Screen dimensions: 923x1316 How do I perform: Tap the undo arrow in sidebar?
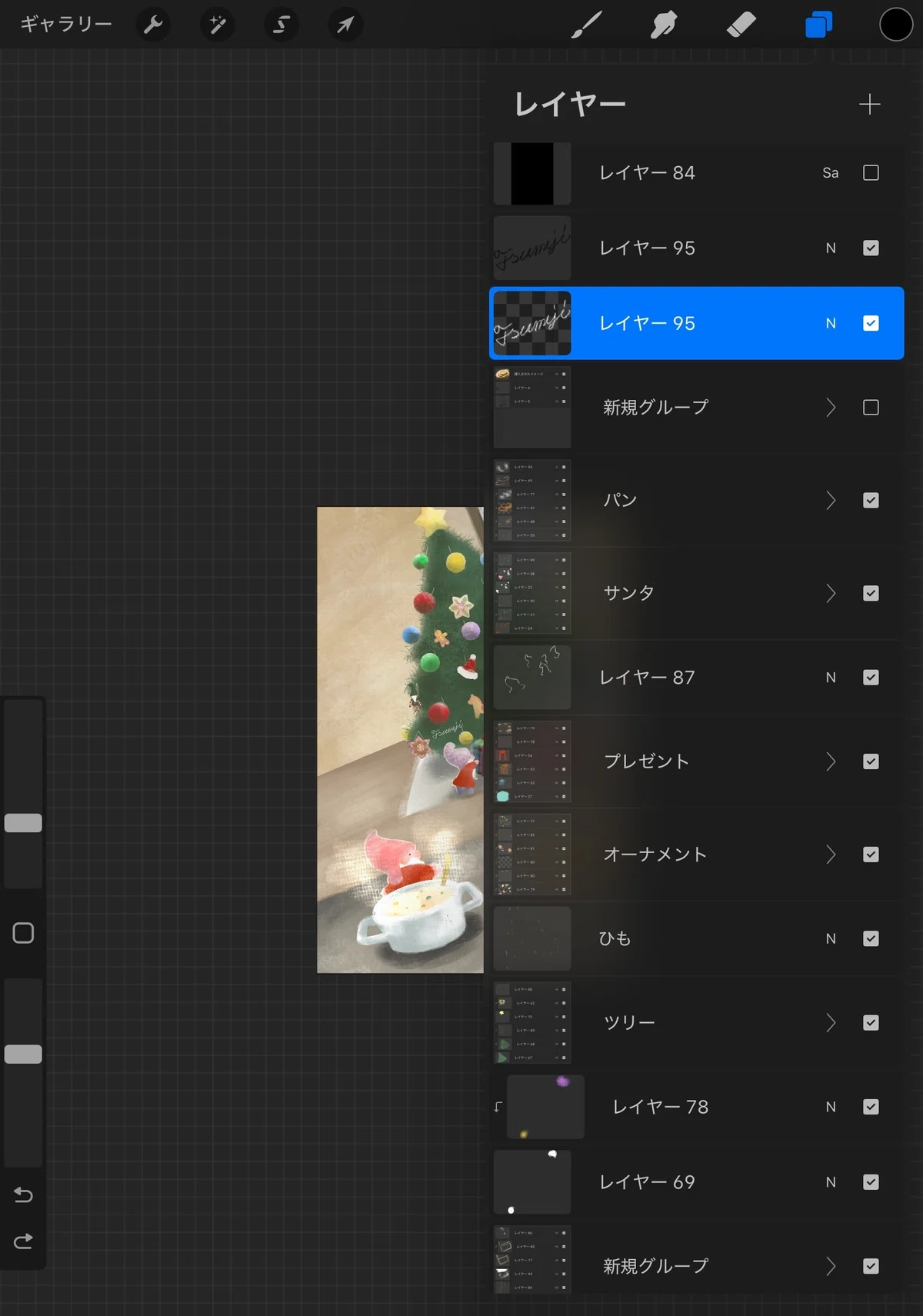[x=23, y=1194]
